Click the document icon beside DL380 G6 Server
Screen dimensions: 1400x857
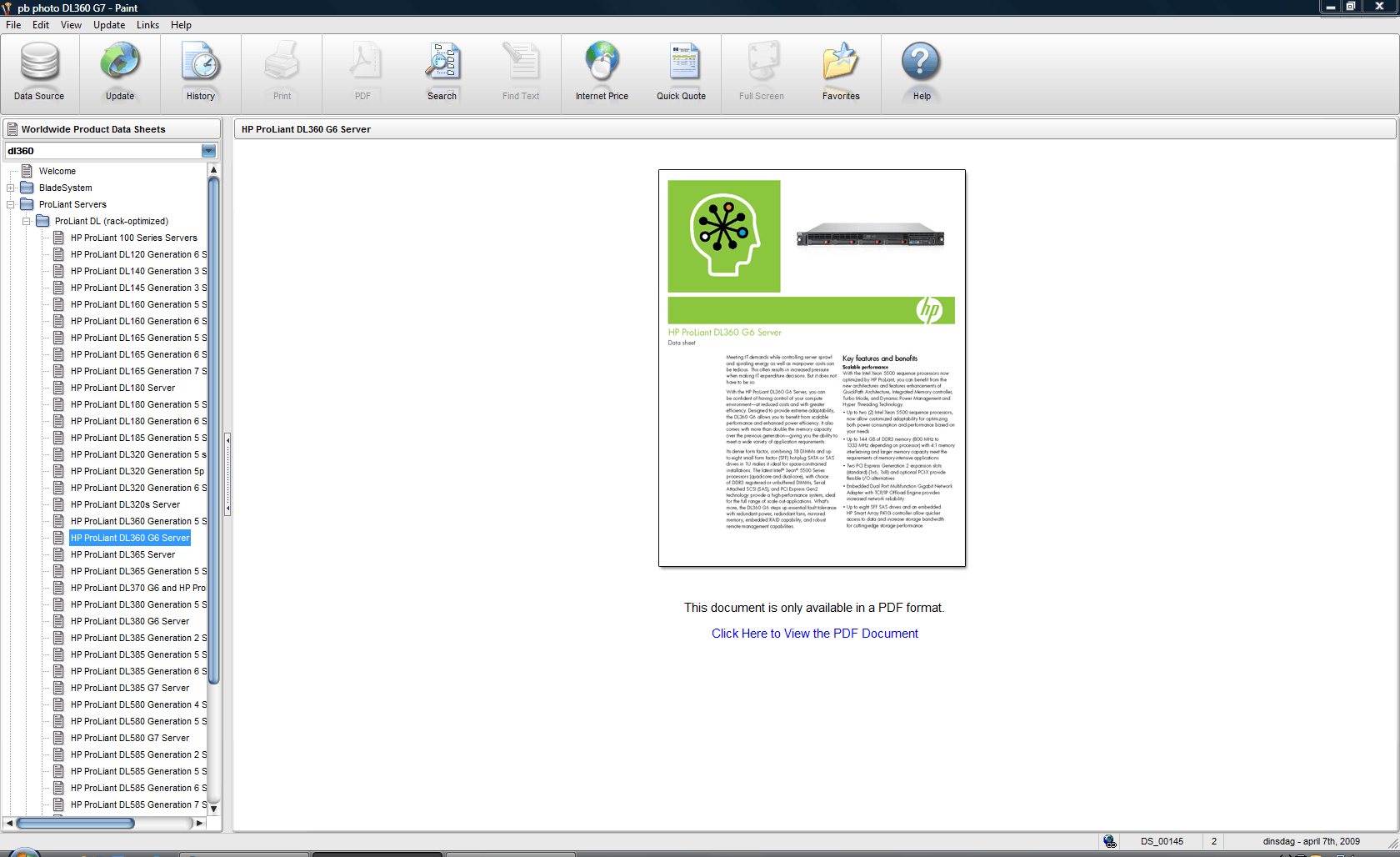(x=58, y=621)
